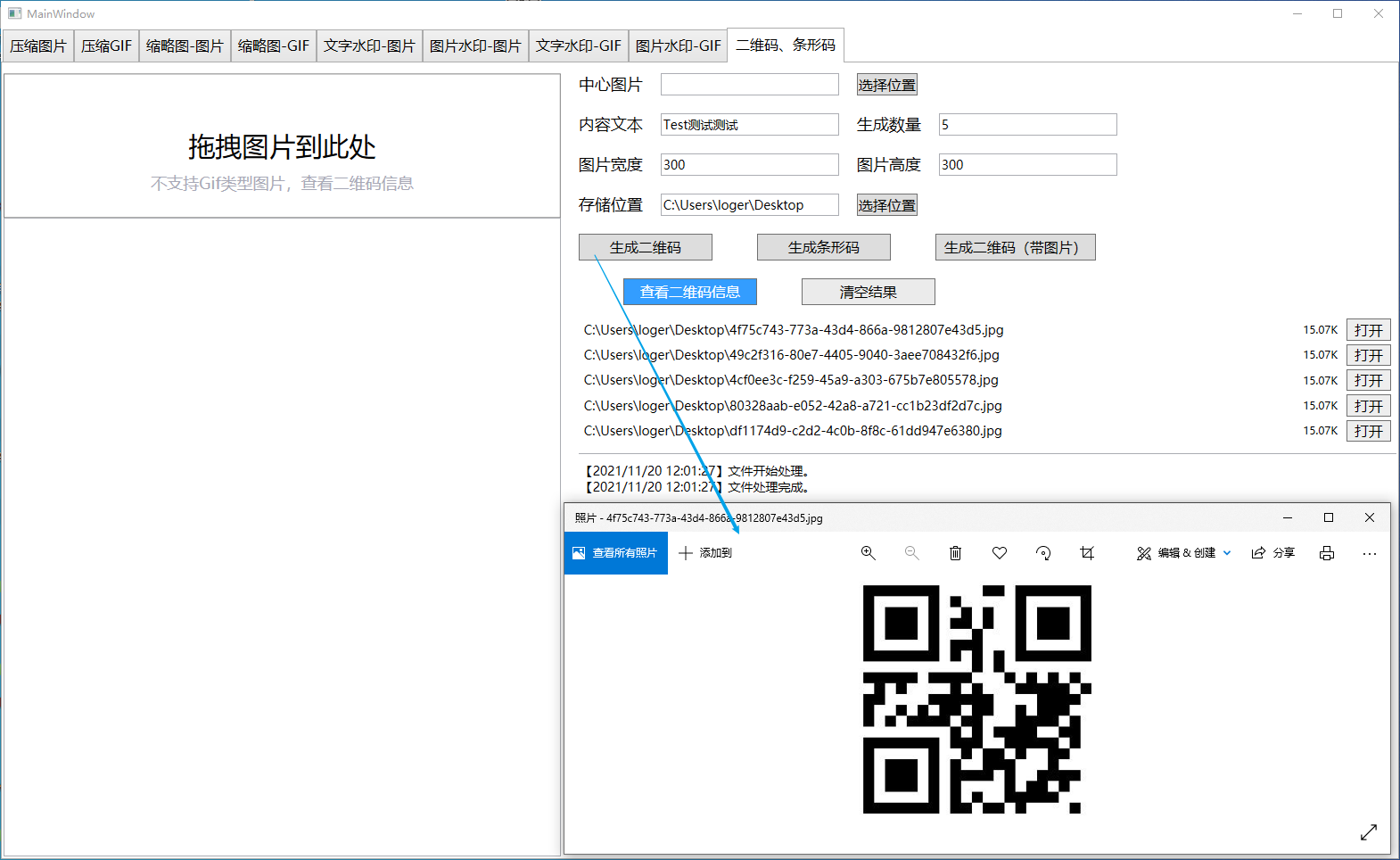Click the 图片高度 input field
Viewport: 1400px width, 860px height.
1028,164
